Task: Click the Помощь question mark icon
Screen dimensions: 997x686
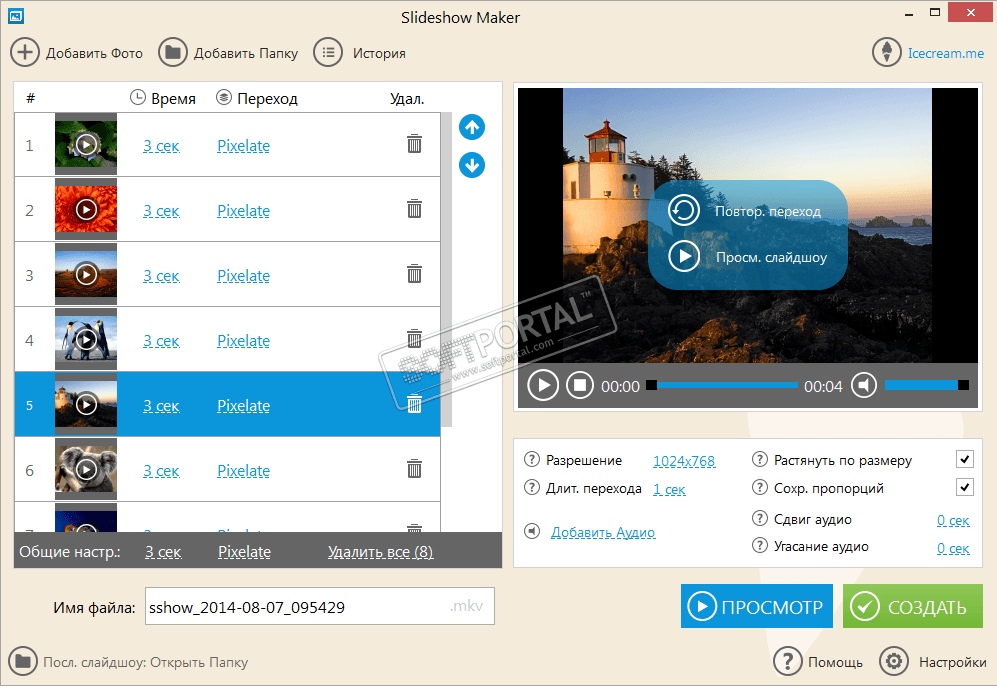Action: coord(787,661)
